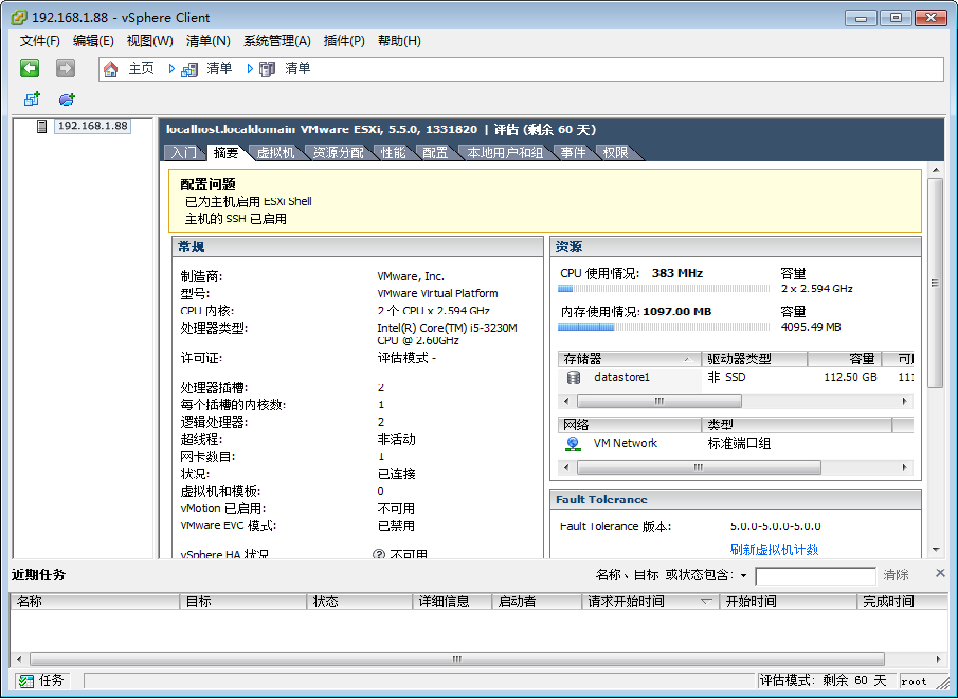The width and height of the screenshot is (958, 699).
Task: Click the vSphere Client title bar icon
Action: pyautogui.click(x=19, y=17)
